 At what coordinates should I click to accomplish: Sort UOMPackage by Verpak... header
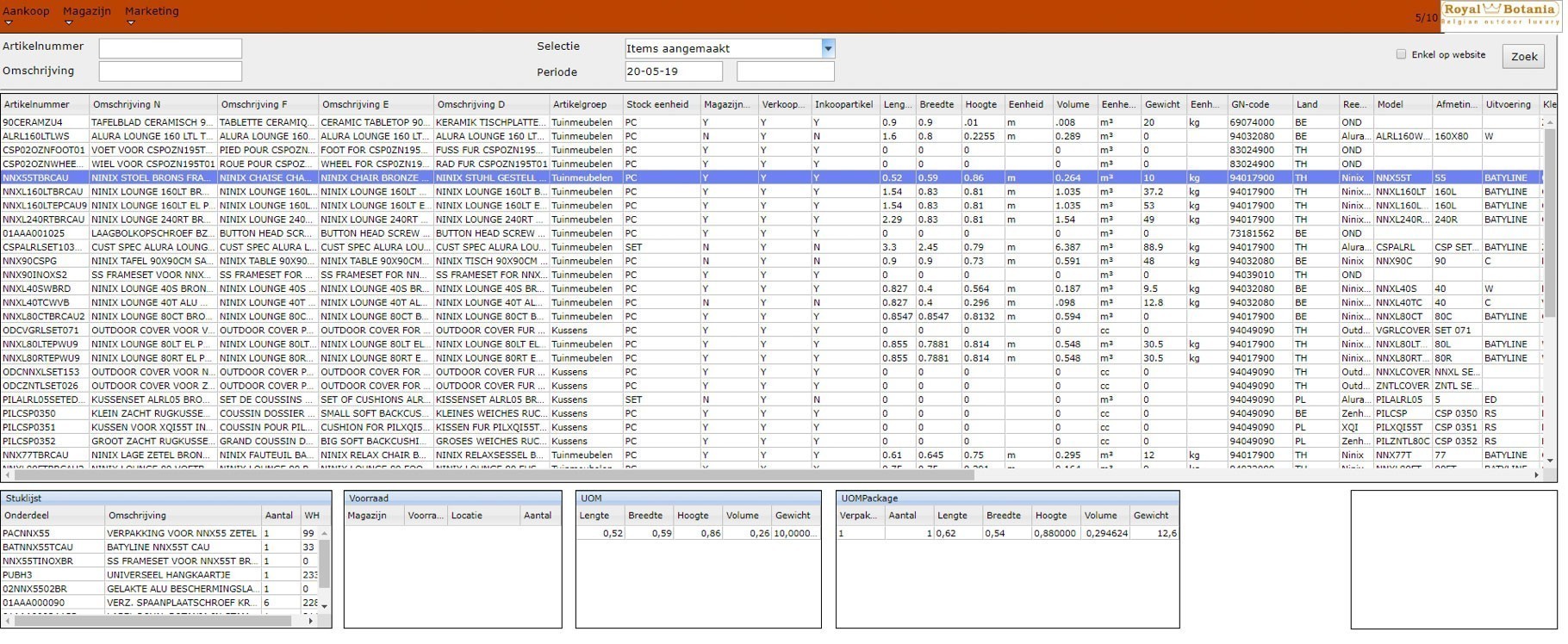[x=861, y=516]
